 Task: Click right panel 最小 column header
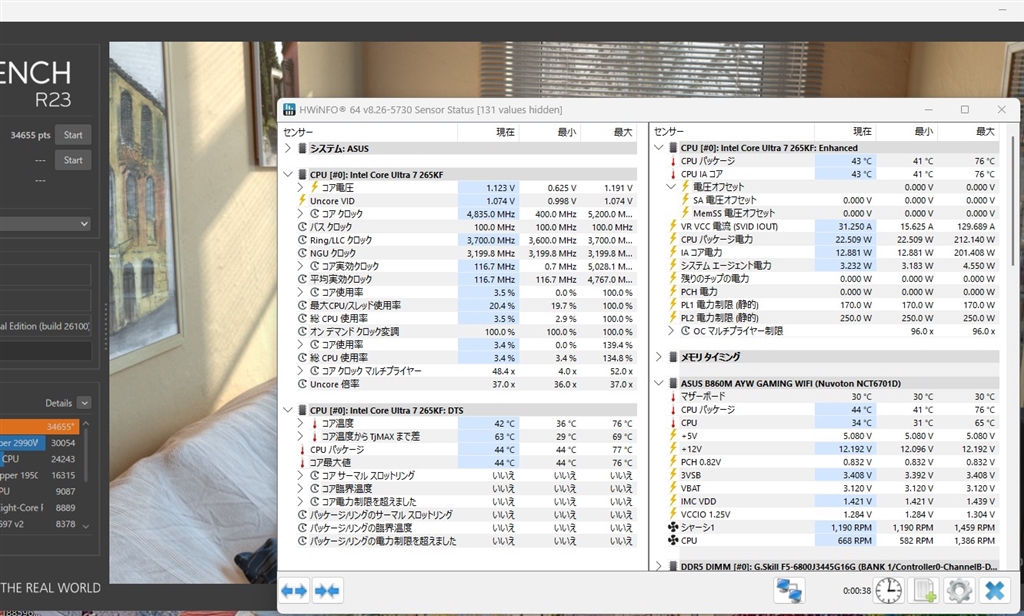point(923,132)
